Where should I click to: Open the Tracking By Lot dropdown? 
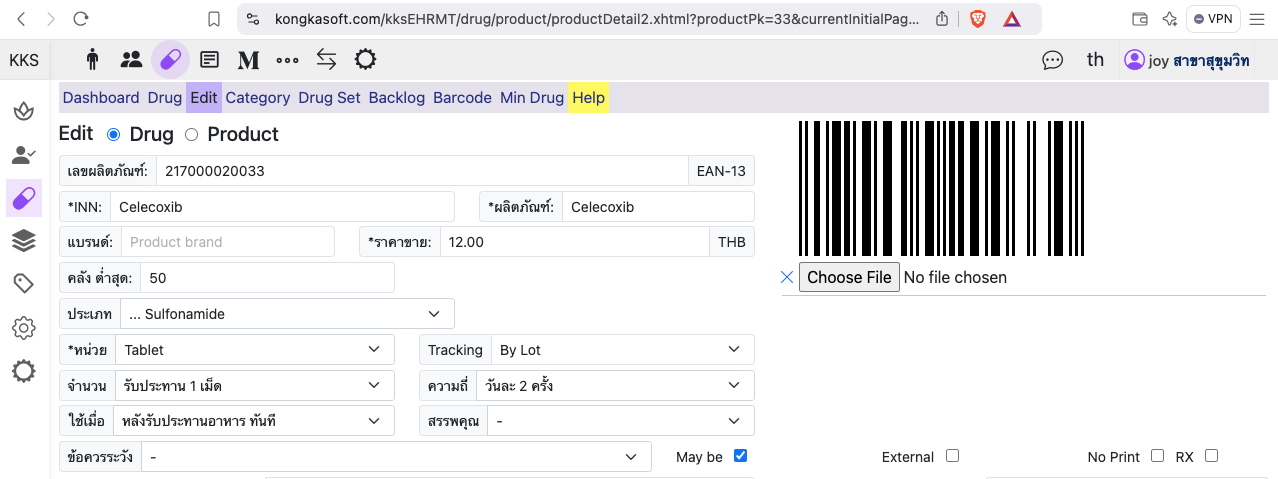(623, 350)
